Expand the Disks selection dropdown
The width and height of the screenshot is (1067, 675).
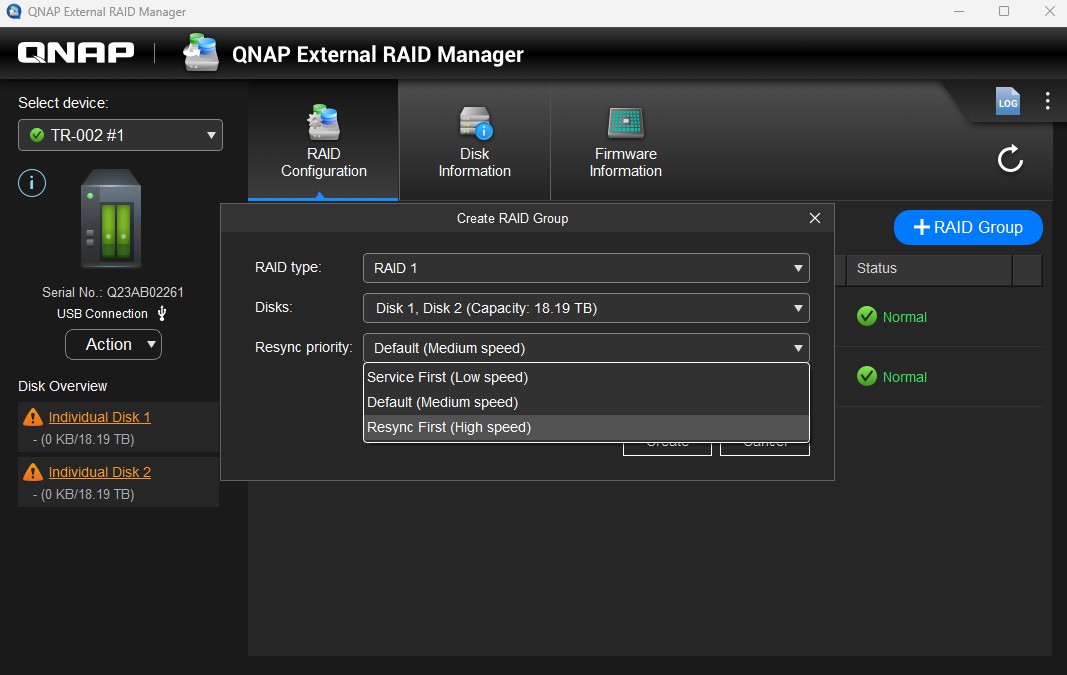coord(585,308)
